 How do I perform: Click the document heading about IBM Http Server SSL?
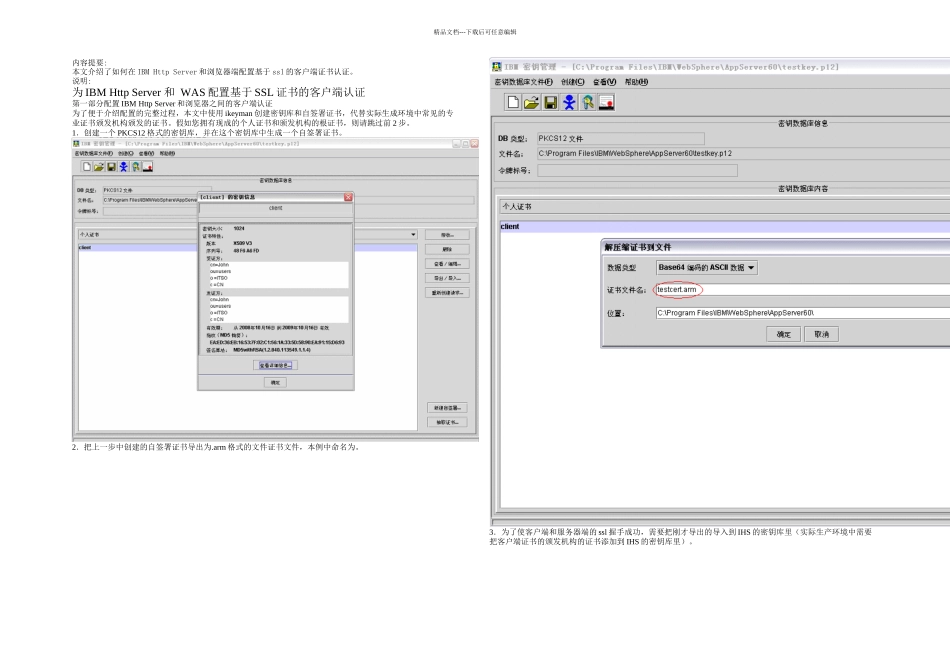pyautogui.click(x=219, y=92)
